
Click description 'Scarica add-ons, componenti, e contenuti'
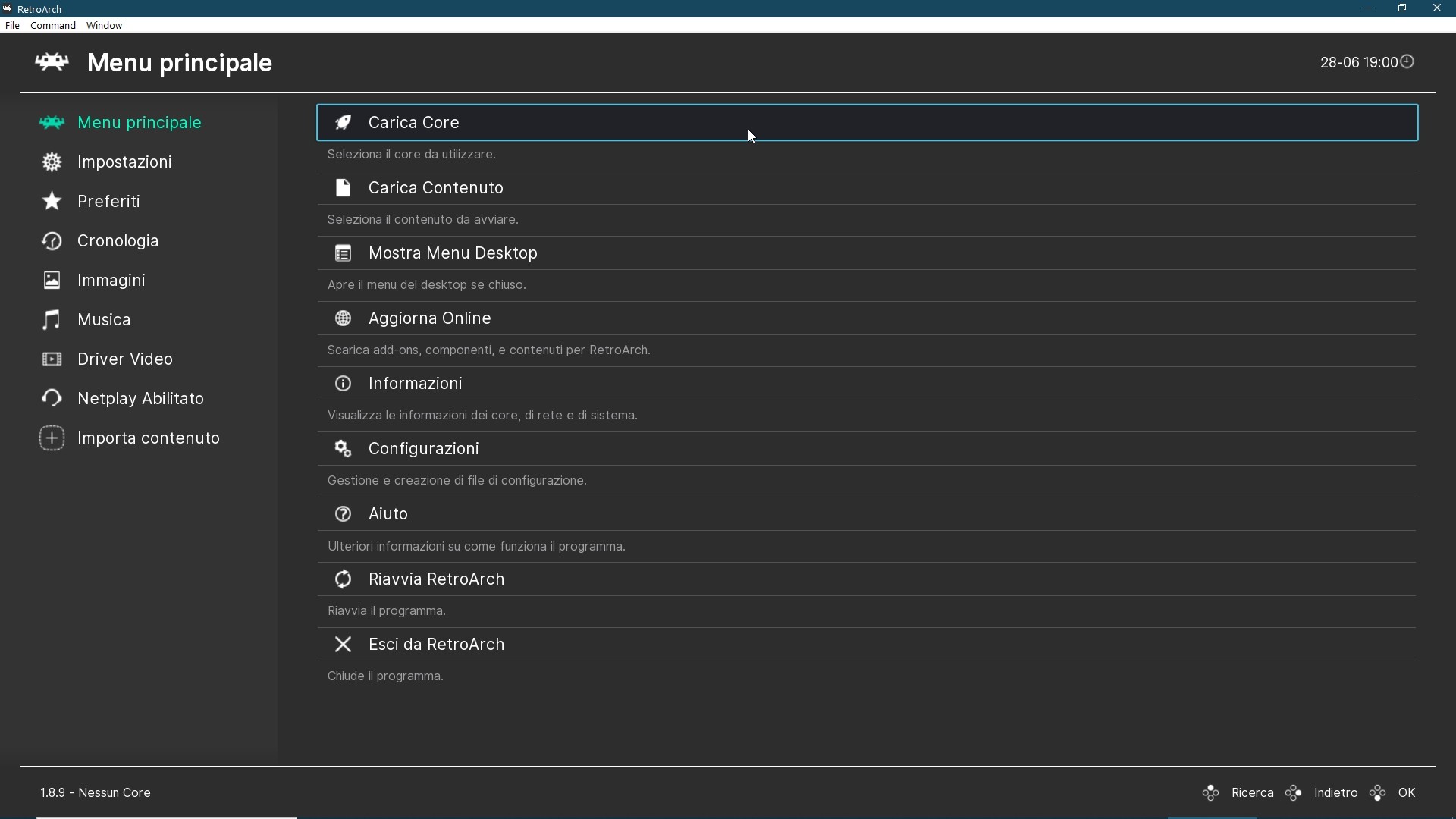(489, 350)
